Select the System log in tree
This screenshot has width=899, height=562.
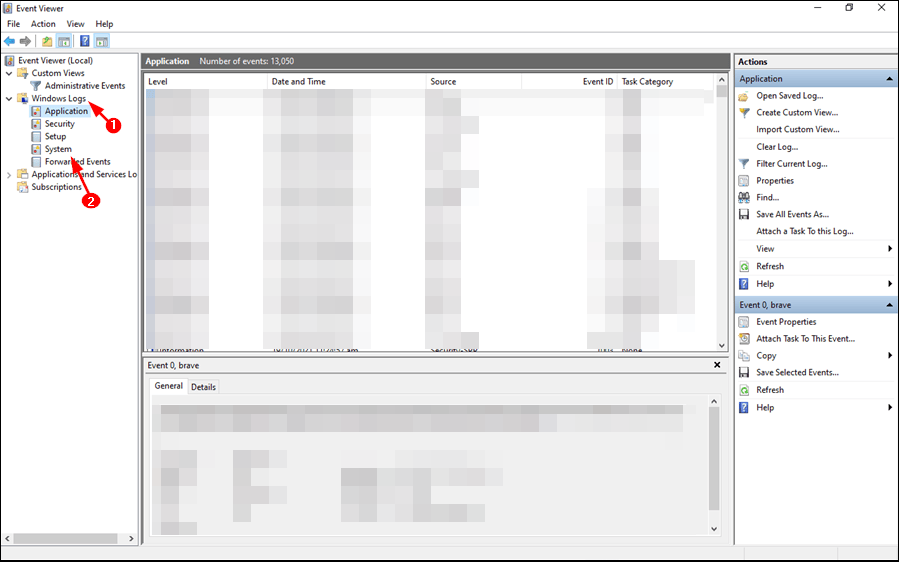click(x=58, y=149)
